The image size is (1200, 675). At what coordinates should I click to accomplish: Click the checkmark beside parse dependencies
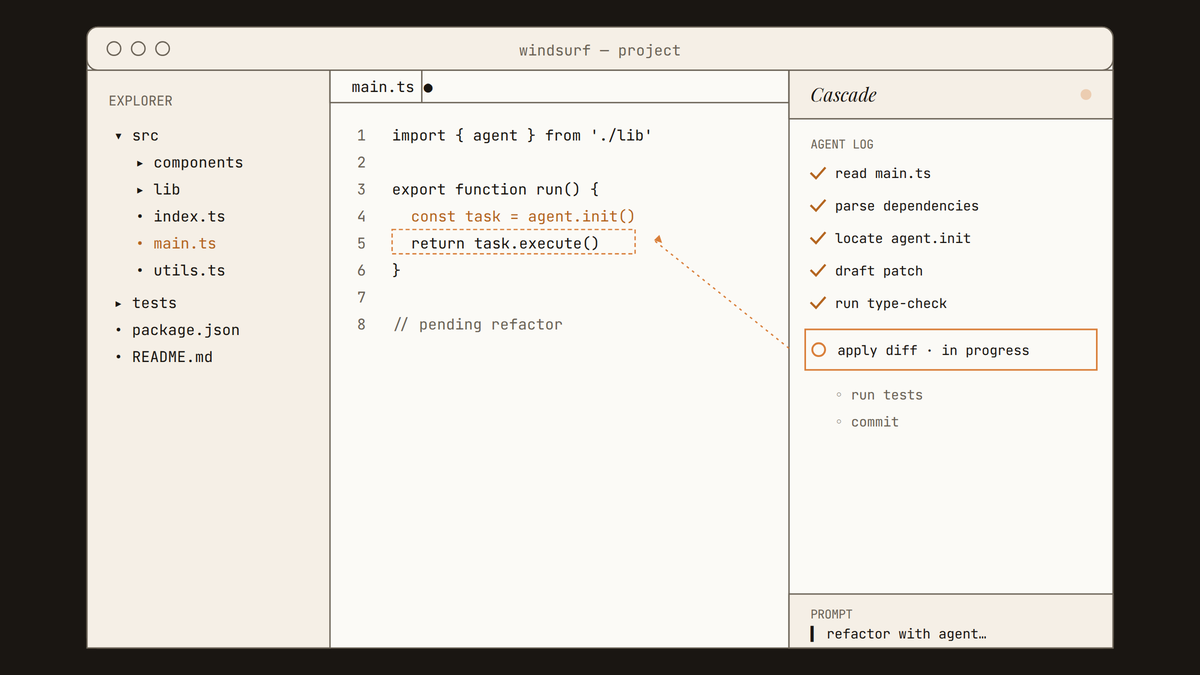[x=817, y=206]
